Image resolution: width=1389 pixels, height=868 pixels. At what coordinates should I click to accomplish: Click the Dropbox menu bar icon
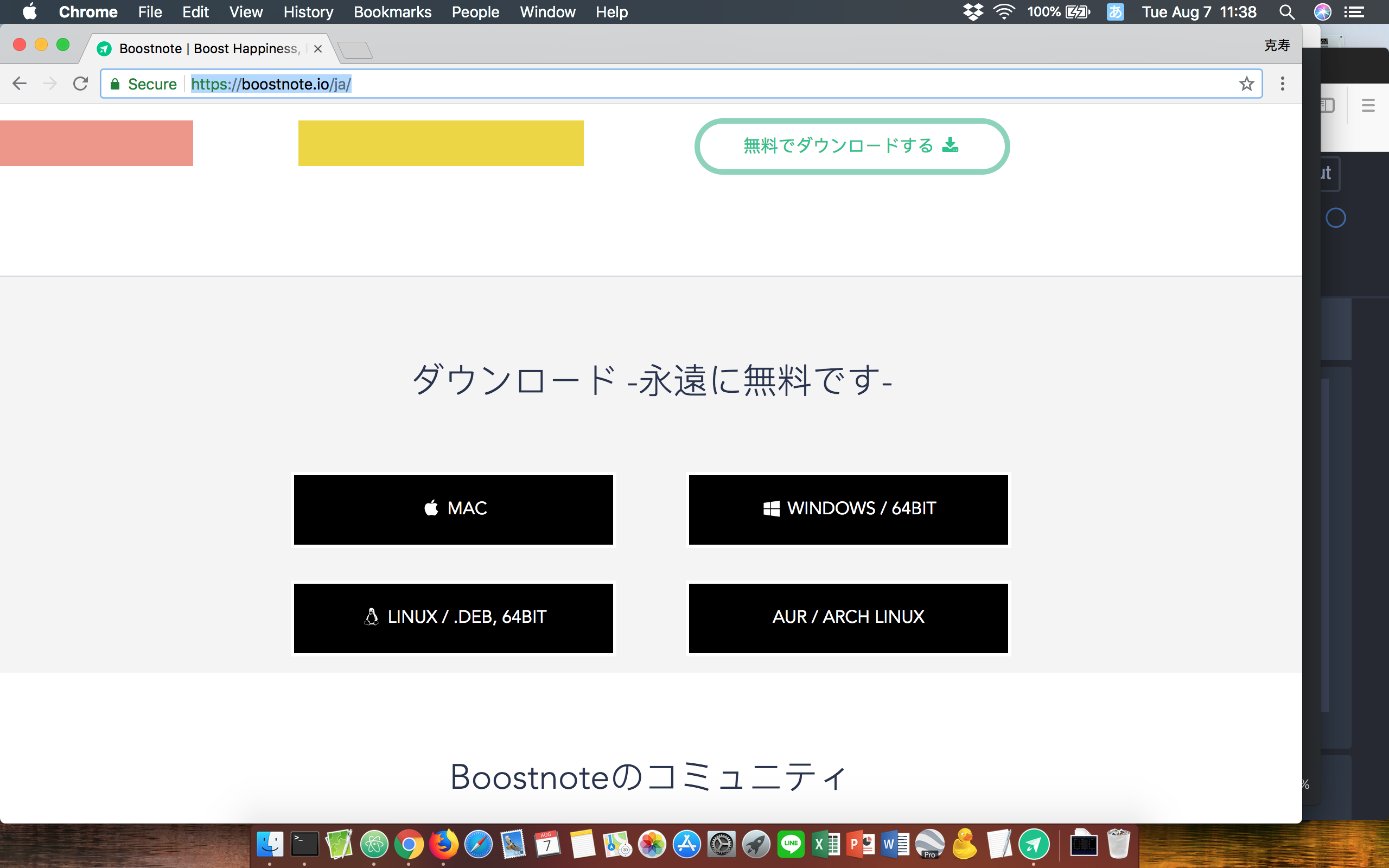tap(973, 11)
